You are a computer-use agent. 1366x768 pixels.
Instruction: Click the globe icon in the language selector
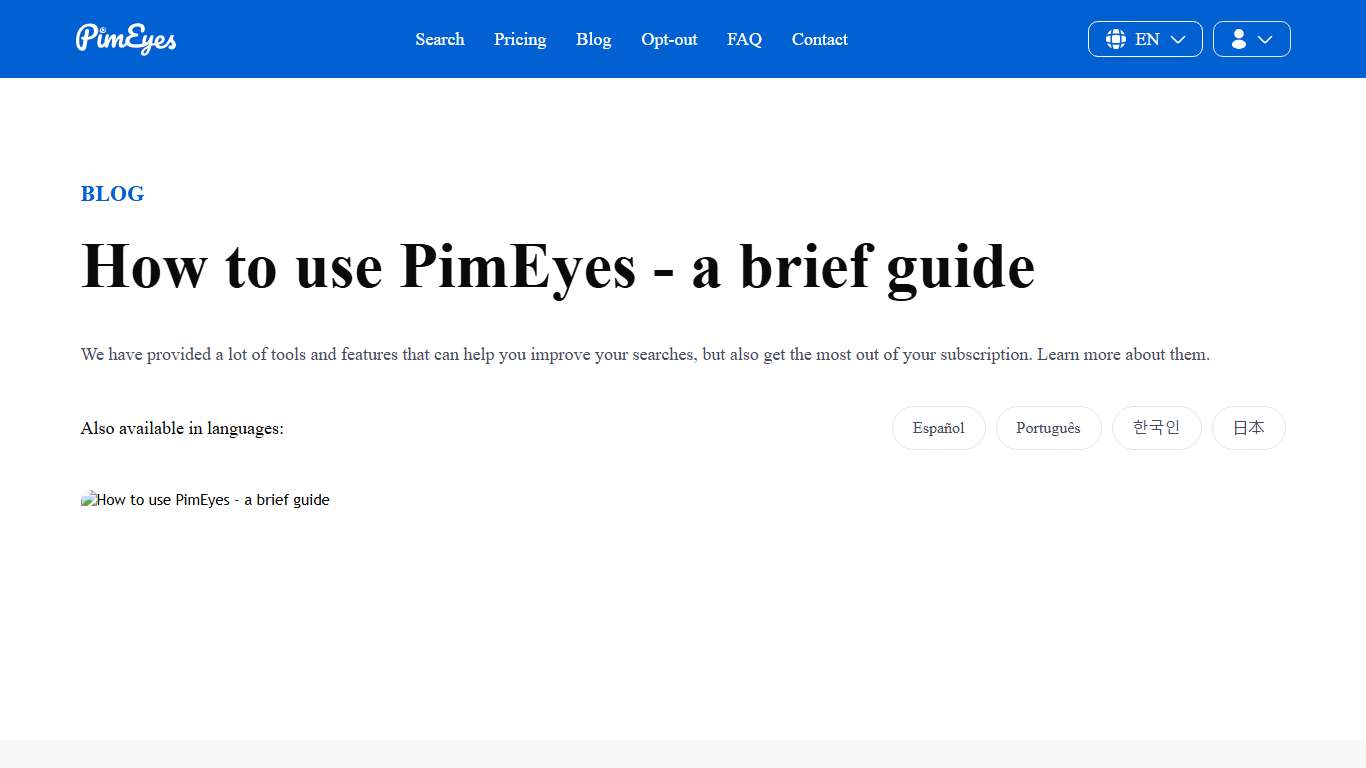point(1115,39)
